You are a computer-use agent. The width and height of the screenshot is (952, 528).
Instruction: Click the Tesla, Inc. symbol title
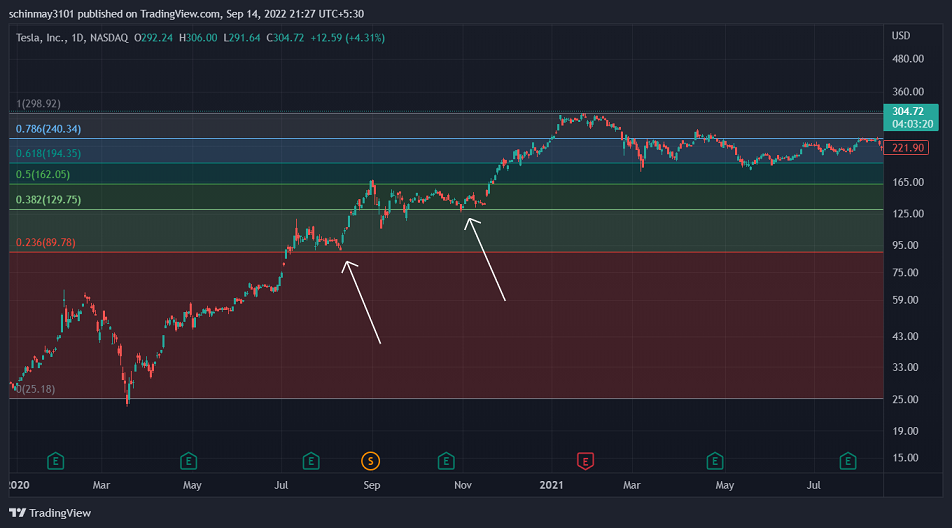pos(41,38)
